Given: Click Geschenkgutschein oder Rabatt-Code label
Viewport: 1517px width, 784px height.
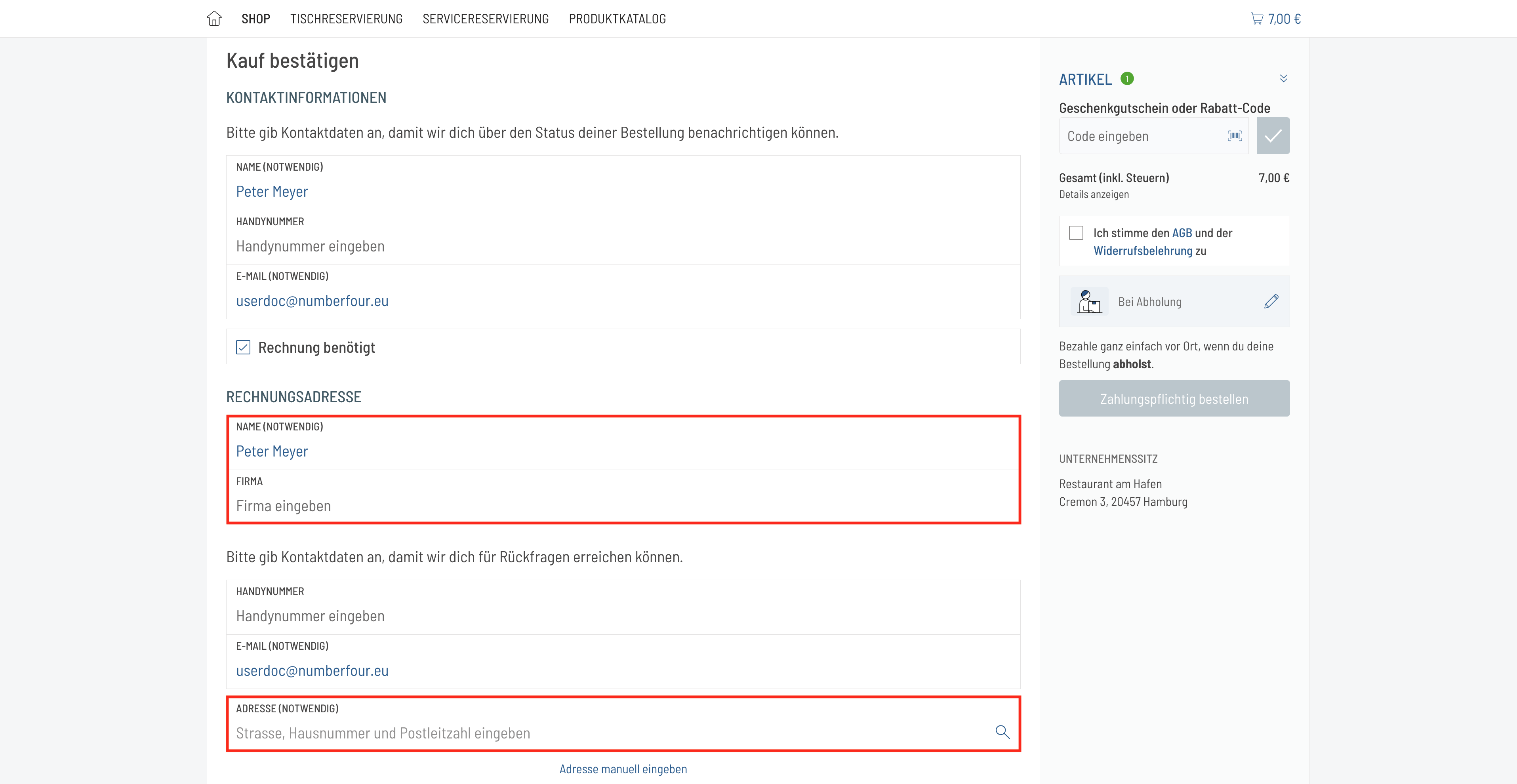Looking at the screenshot, I should (x=1164, y=108).
